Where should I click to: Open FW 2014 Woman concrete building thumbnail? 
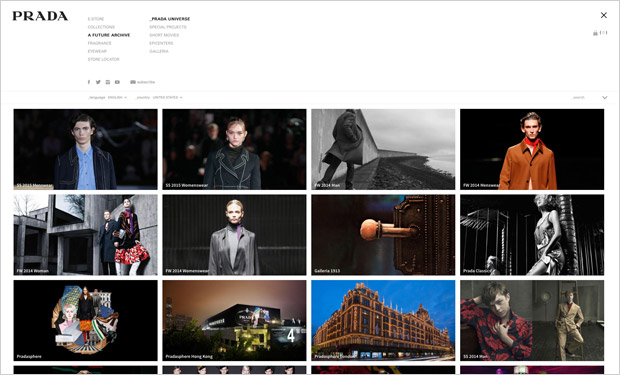click(85, 235)
